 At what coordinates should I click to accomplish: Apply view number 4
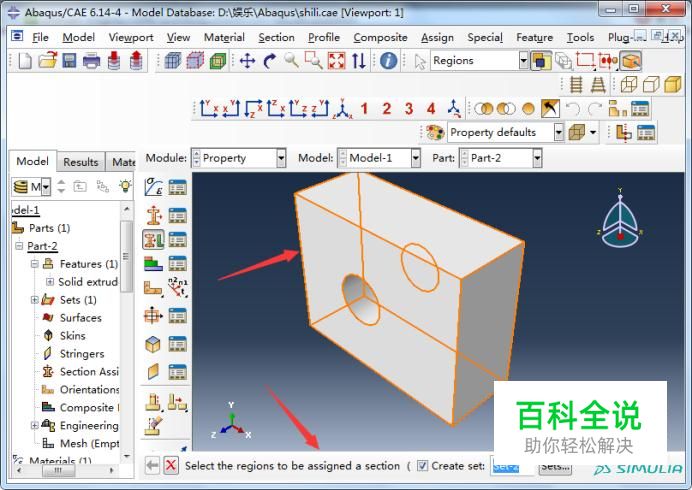pos(431,108)
